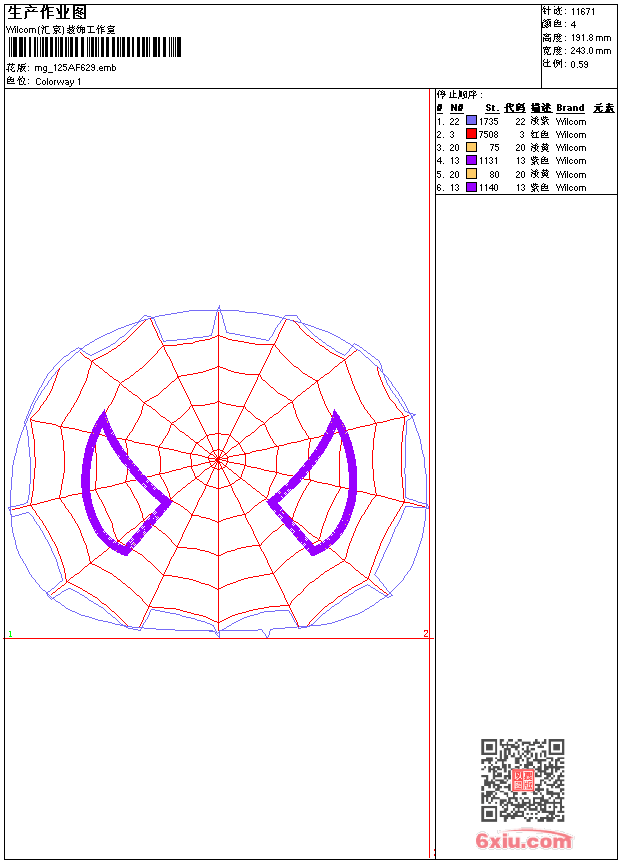The height and width of the screenshot is (860, 620).
Task: Click the '红色' description in row 2
Action: [539, 134]
